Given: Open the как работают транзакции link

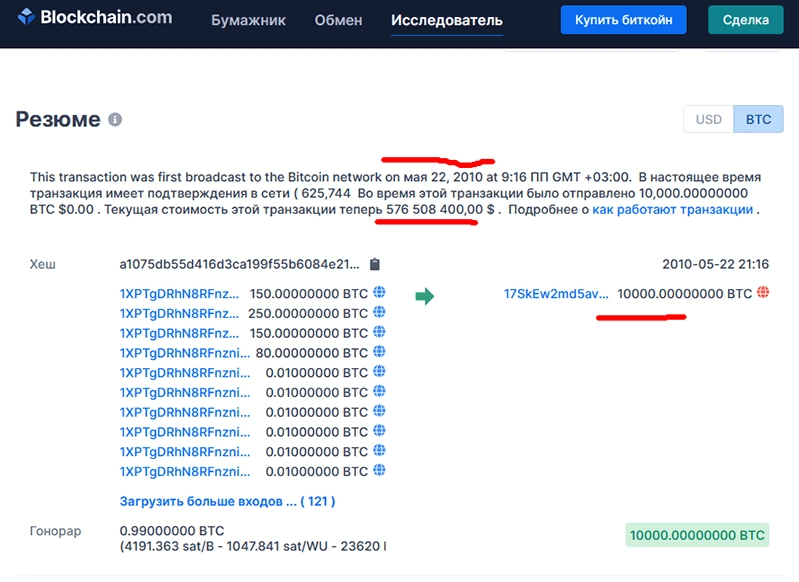Looking at the screenshot, I should point(673,209).
